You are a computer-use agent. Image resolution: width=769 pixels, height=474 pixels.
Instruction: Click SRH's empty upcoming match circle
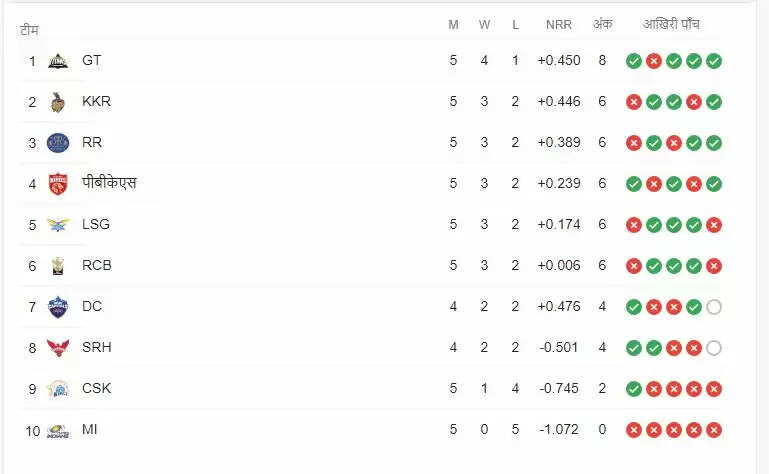[x=713, y=348]
